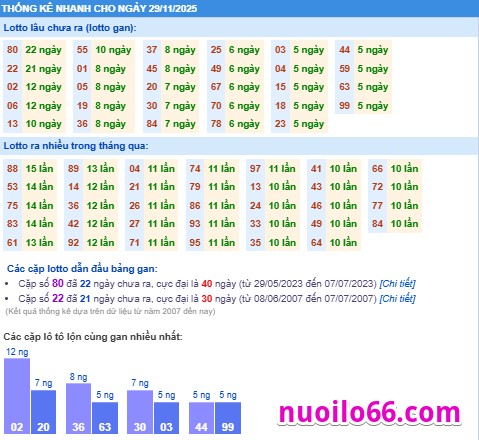Click number 61 beside '13 lần'
Image resolution: width=479 pixels, height=440 pixels.
[12, 242]
